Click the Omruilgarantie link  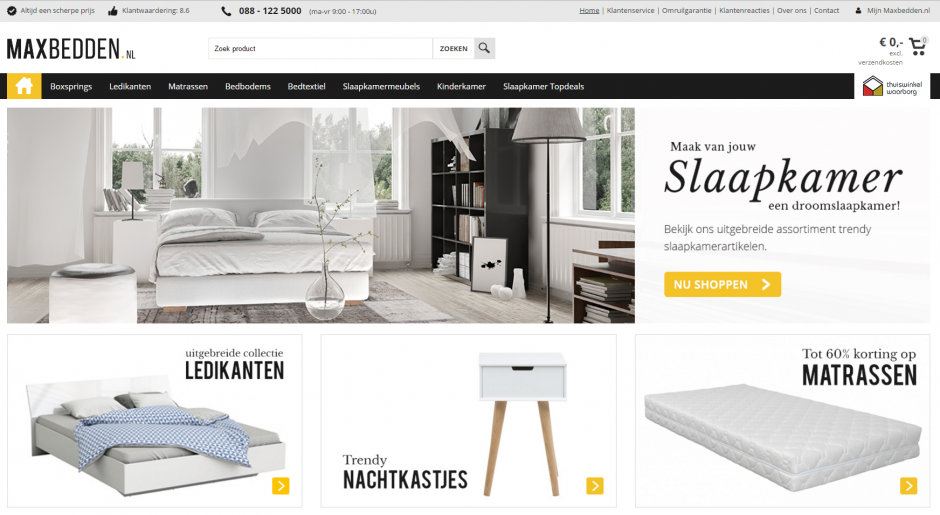686,11
